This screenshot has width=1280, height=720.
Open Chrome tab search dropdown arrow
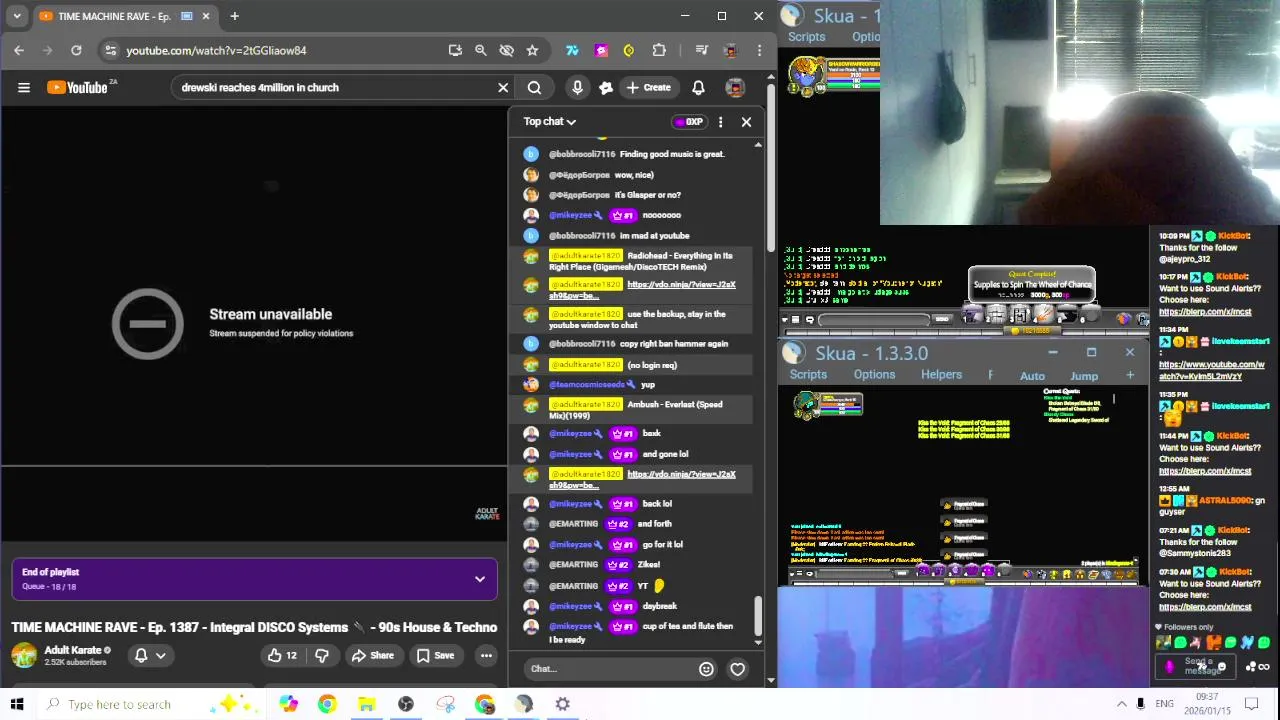coord(16,16)
